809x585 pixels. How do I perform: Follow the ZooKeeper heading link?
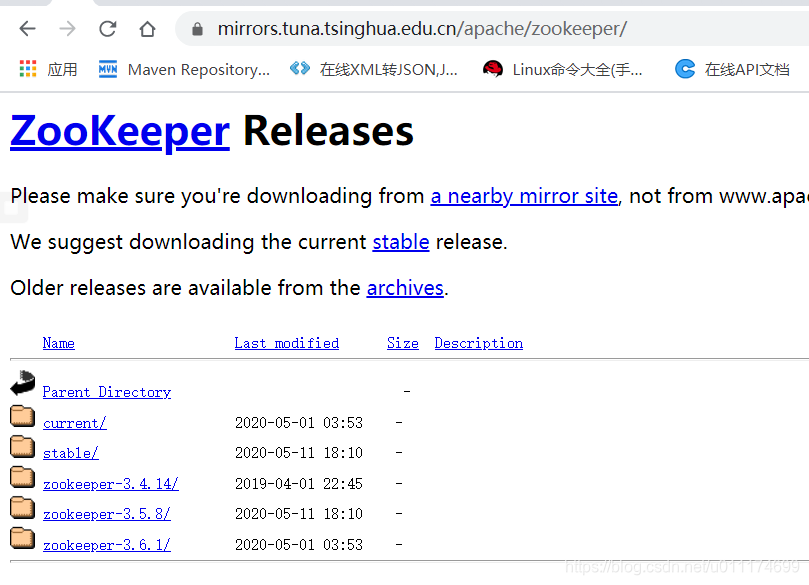[x=120, y=131]
